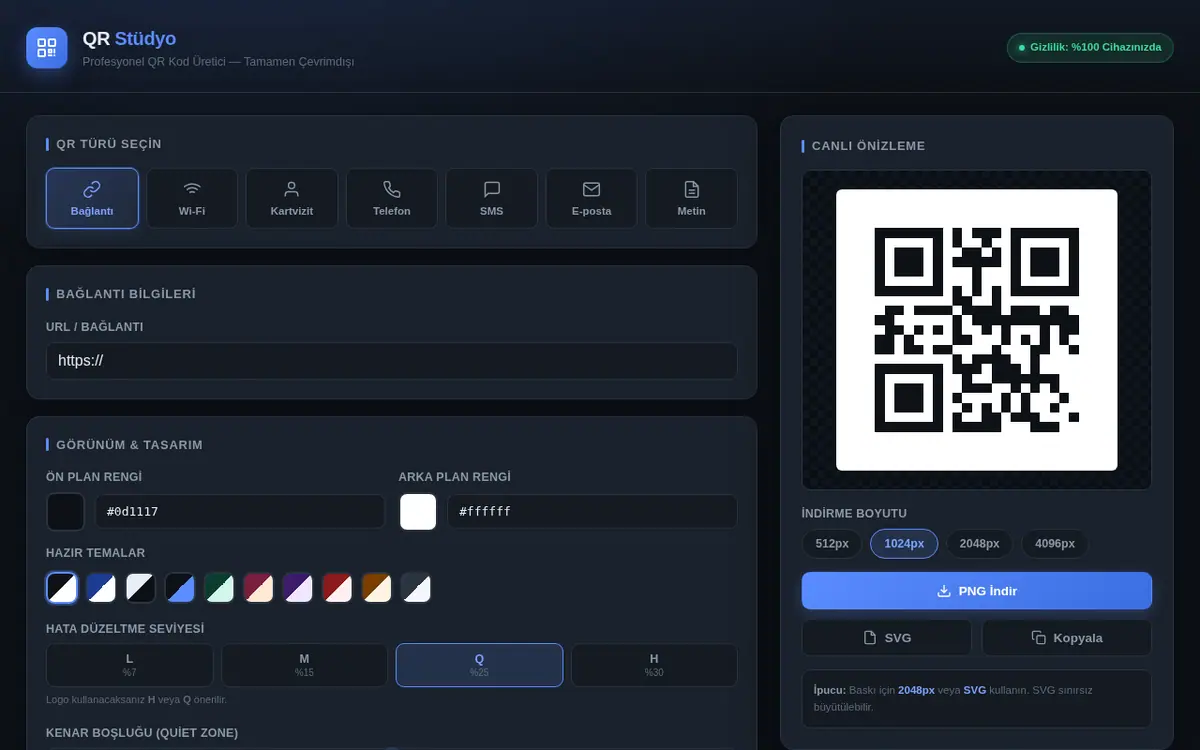The height and width of the screenshot is (750, 1200).
Task: Click the #0d1117 foreground hex field
Action: click(x=240, y=511)
